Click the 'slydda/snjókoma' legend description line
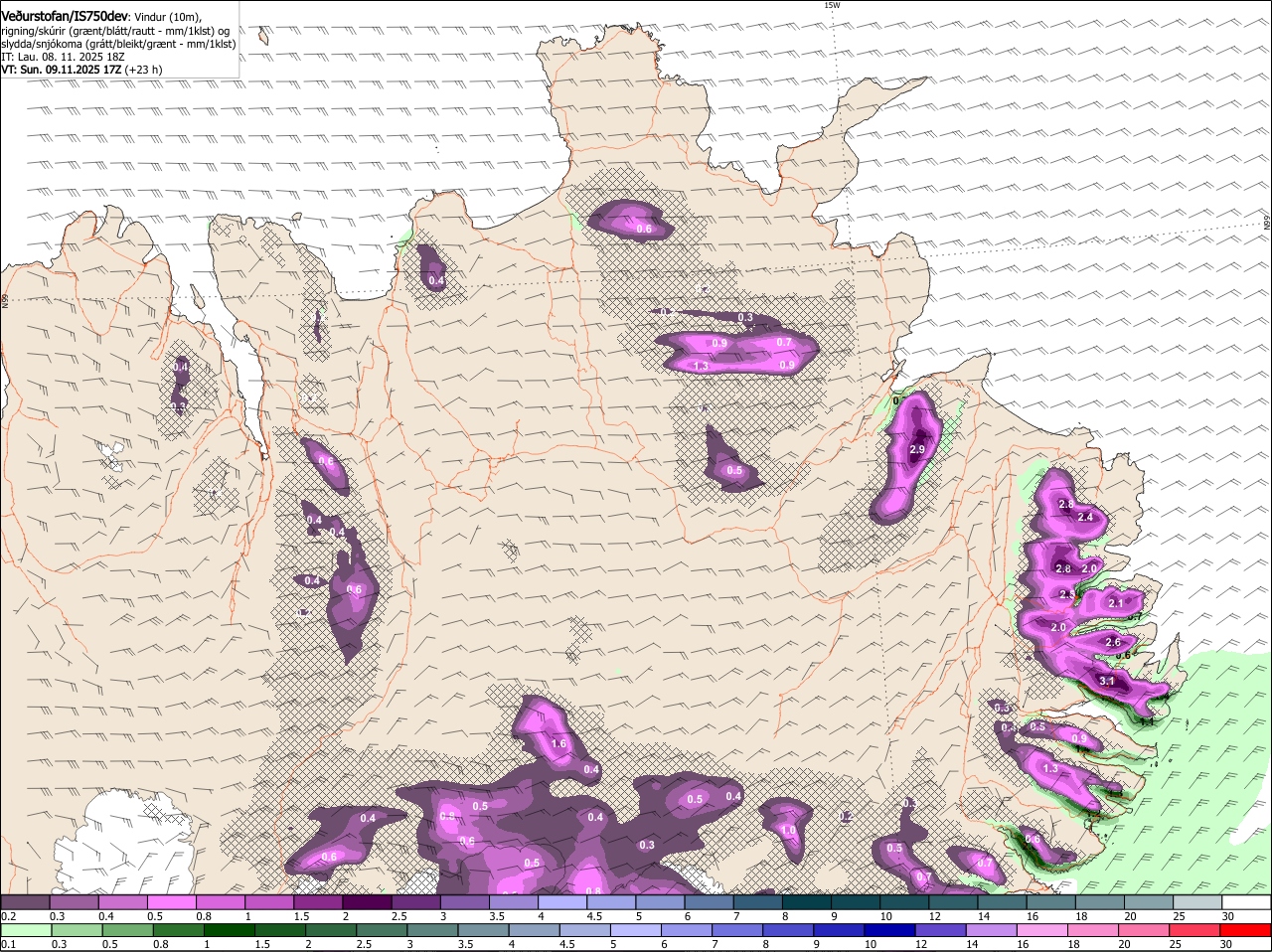This screenshot has width=1272, height=952. (118, 44)
